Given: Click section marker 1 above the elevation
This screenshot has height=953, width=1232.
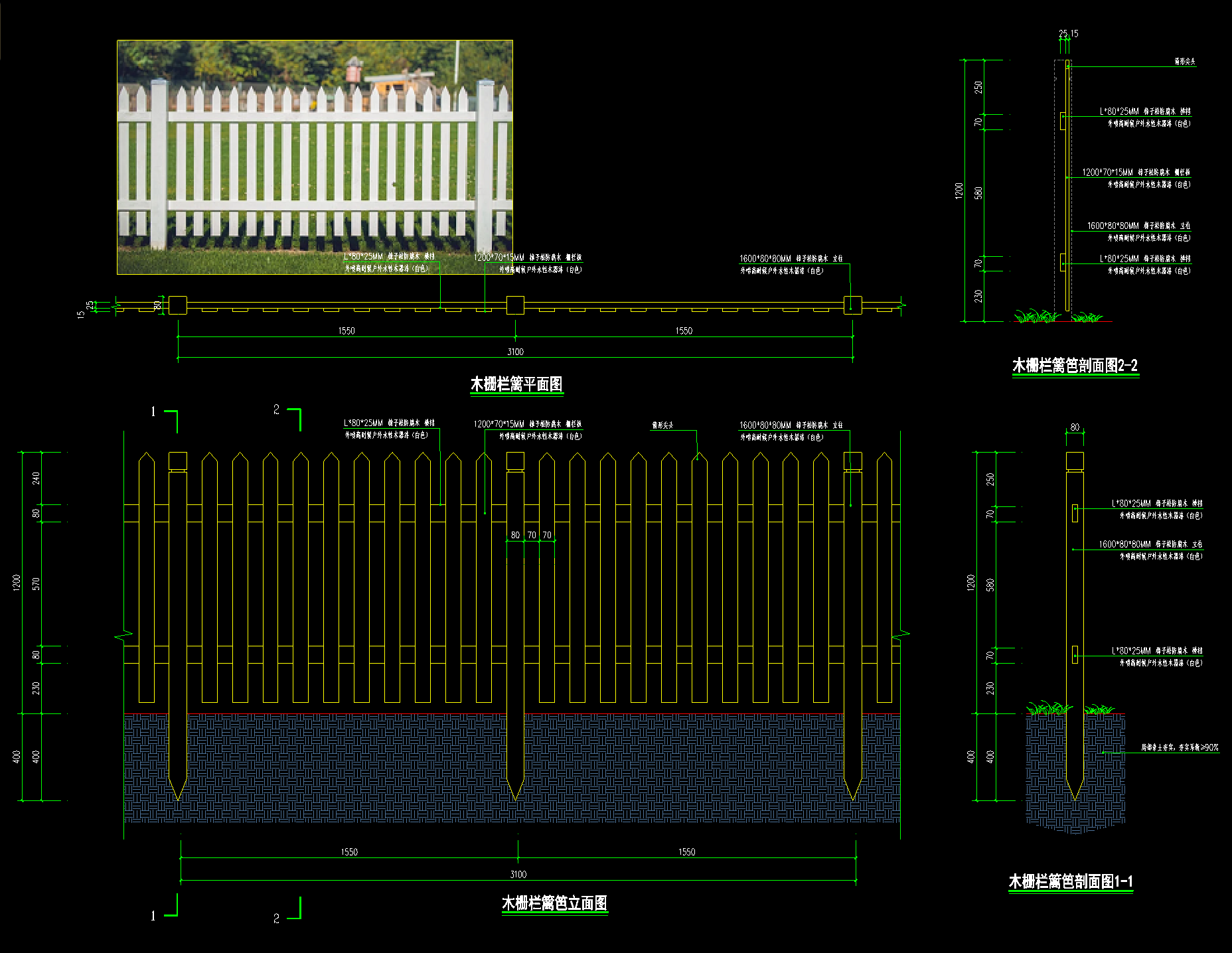Looking at the screenshot, I should coord(153,411).
